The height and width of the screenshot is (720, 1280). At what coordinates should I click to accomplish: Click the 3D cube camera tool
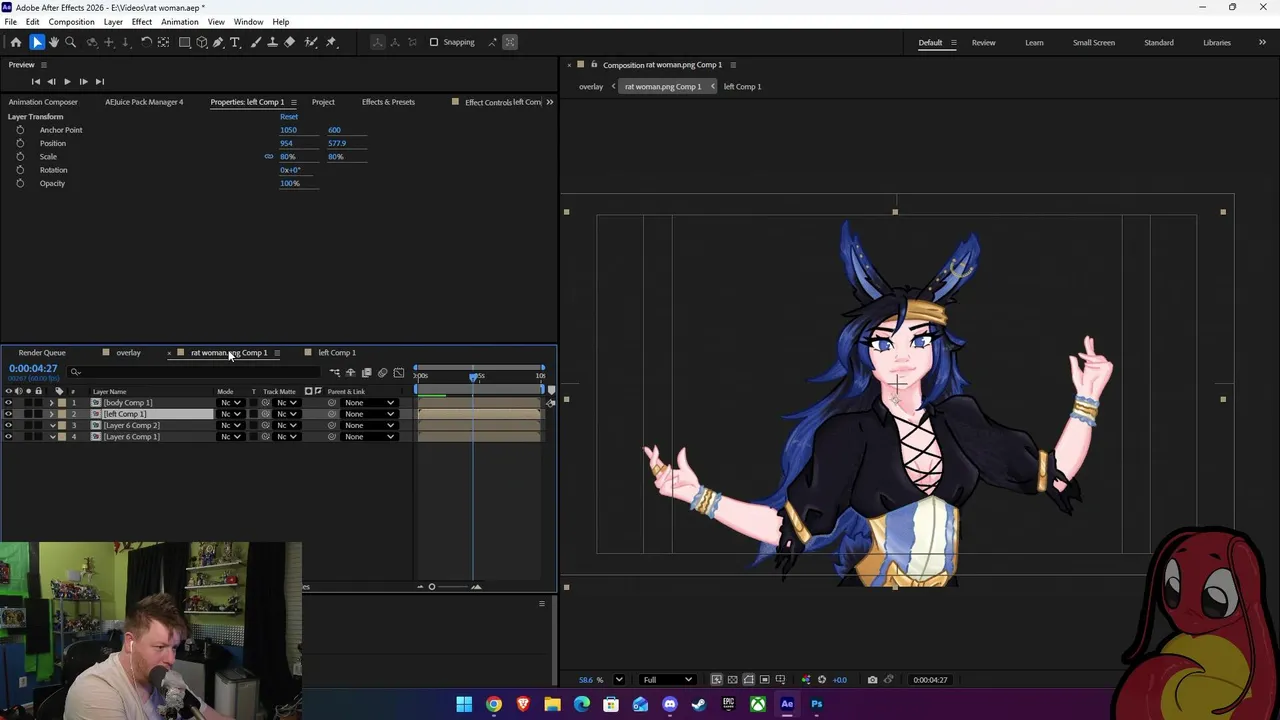[201, 42]
